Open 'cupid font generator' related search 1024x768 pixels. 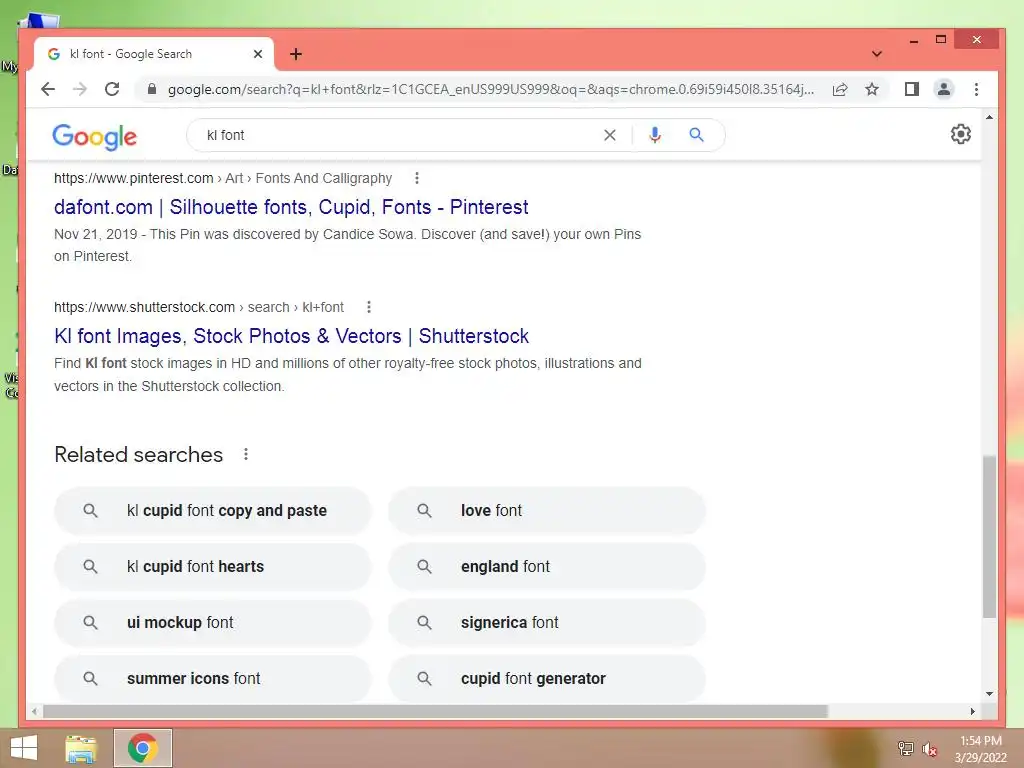pyautogui.click(x=547, y=679)
